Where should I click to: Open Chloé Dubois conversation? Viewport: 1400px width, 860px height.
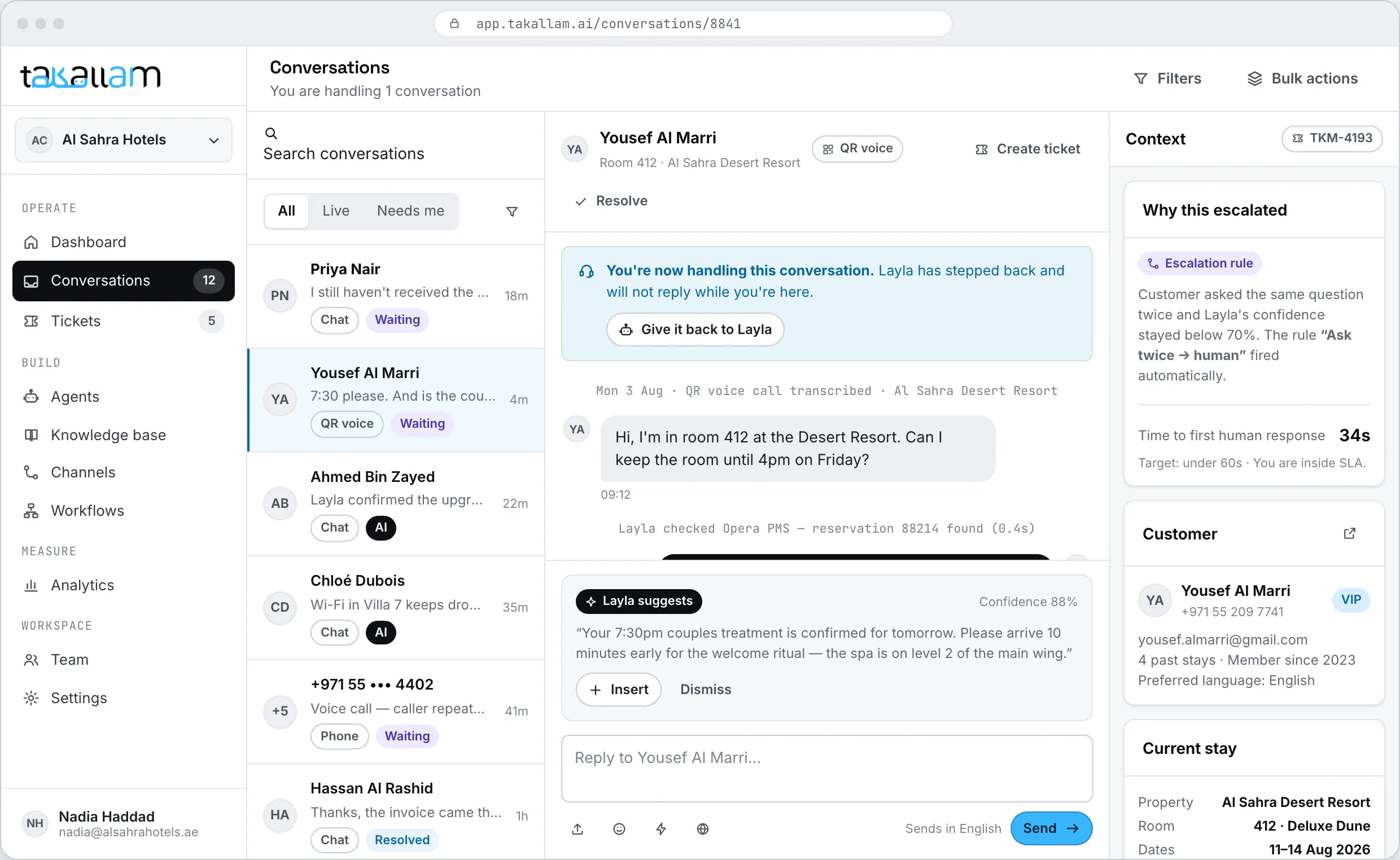click(x=396, y=608)
